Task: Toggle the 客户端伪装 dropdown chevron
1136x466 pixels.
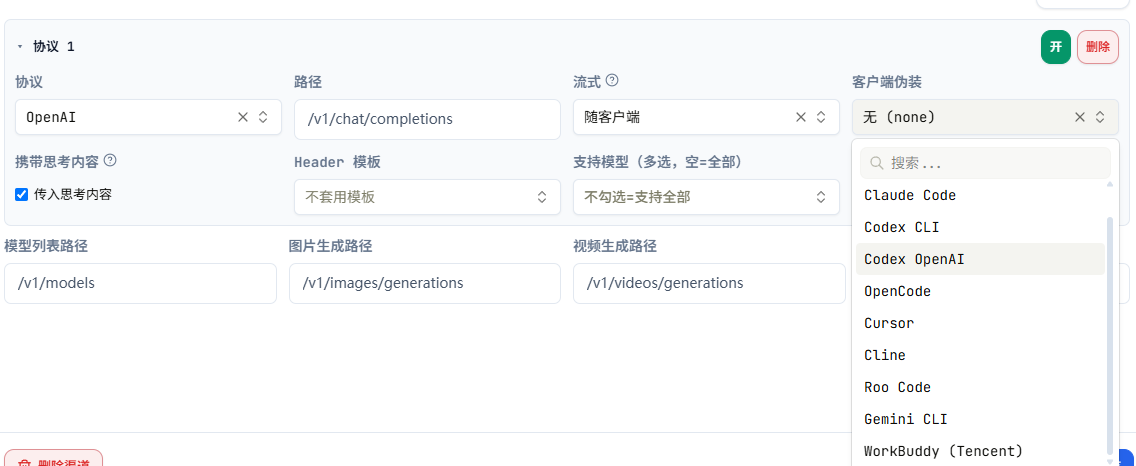Action: pyautogui.click(x=1100, y=117)
